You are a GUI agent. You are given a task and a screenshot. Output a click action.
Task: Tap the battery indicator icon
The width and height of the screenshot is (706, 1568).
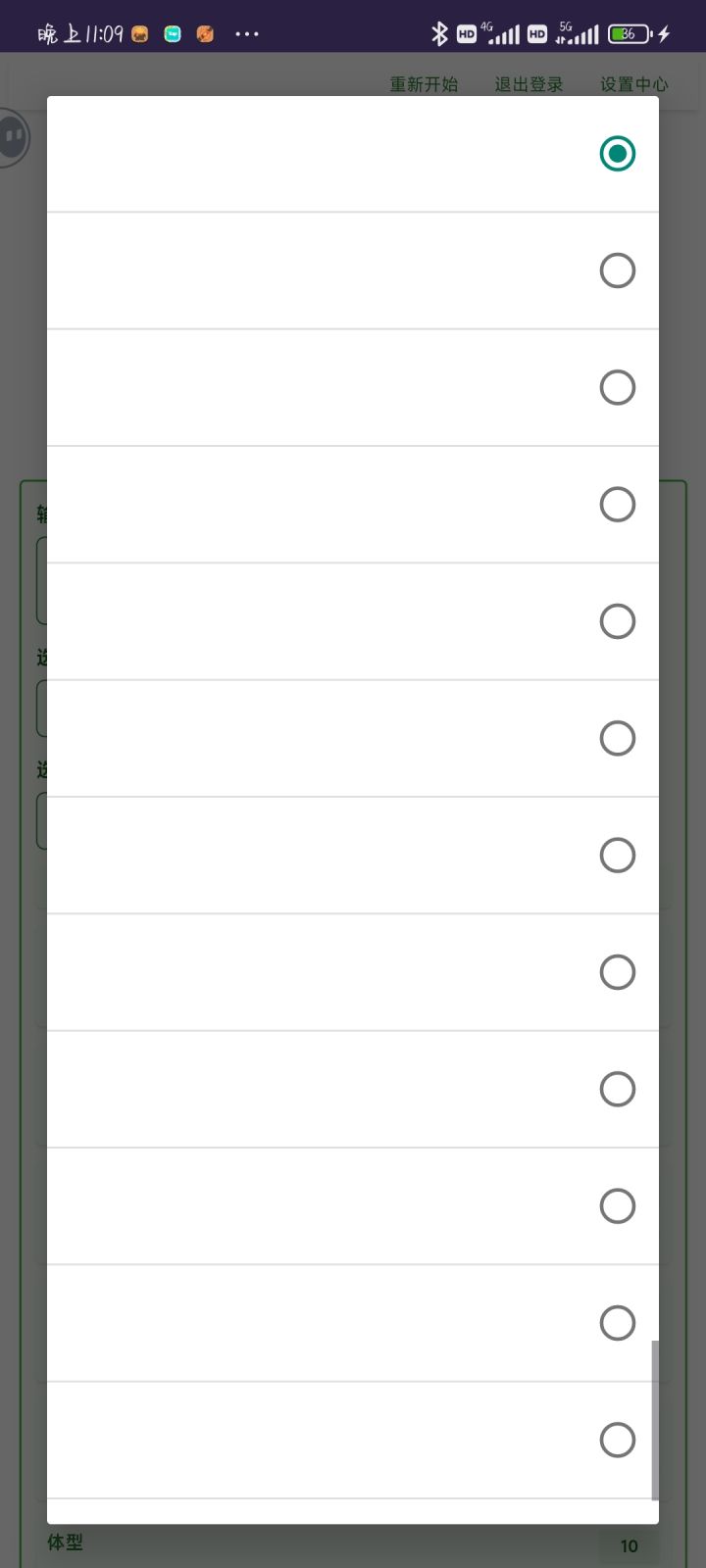(x=629, y=33)
